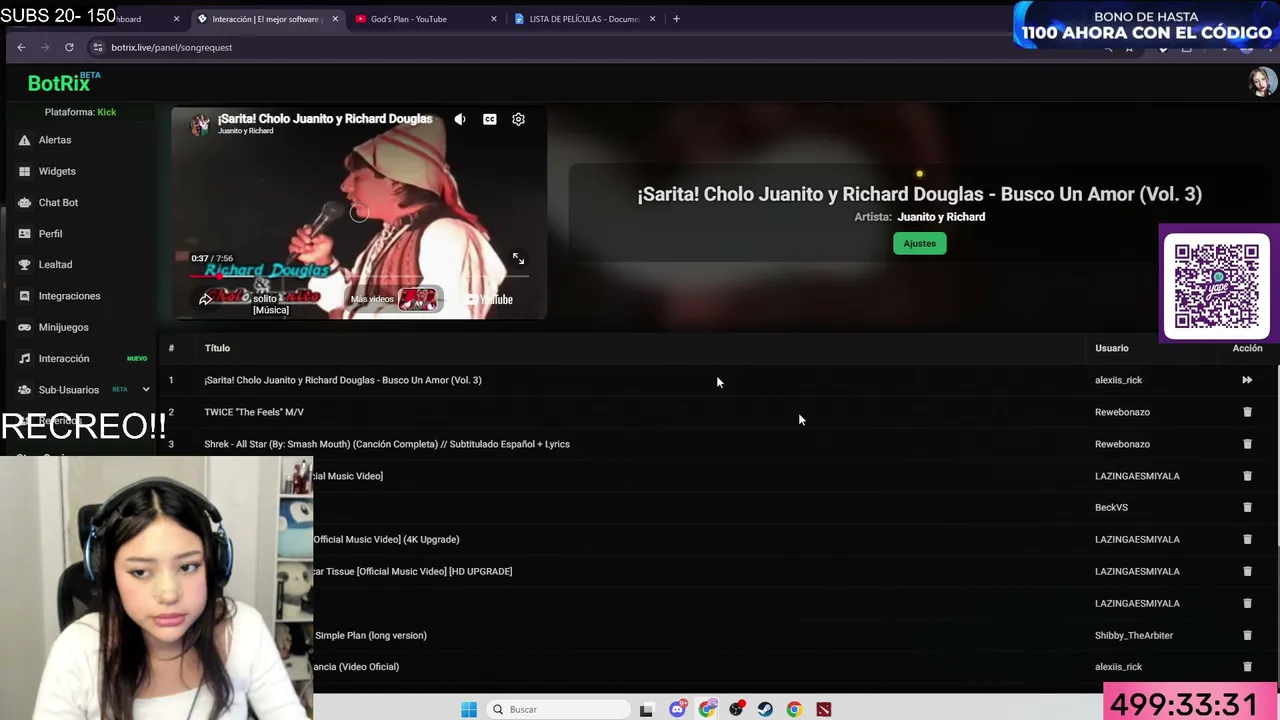
Task: Open the Minijuegos gamepad section
Action: pos(63,327)
